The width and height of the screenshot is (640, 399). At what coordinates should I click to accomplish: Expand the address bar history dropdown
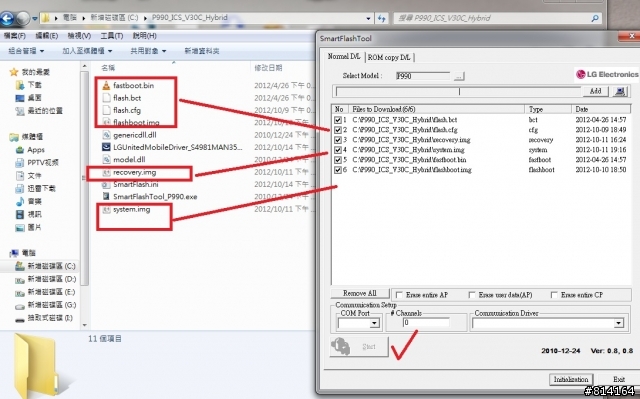tap(369, 18)
